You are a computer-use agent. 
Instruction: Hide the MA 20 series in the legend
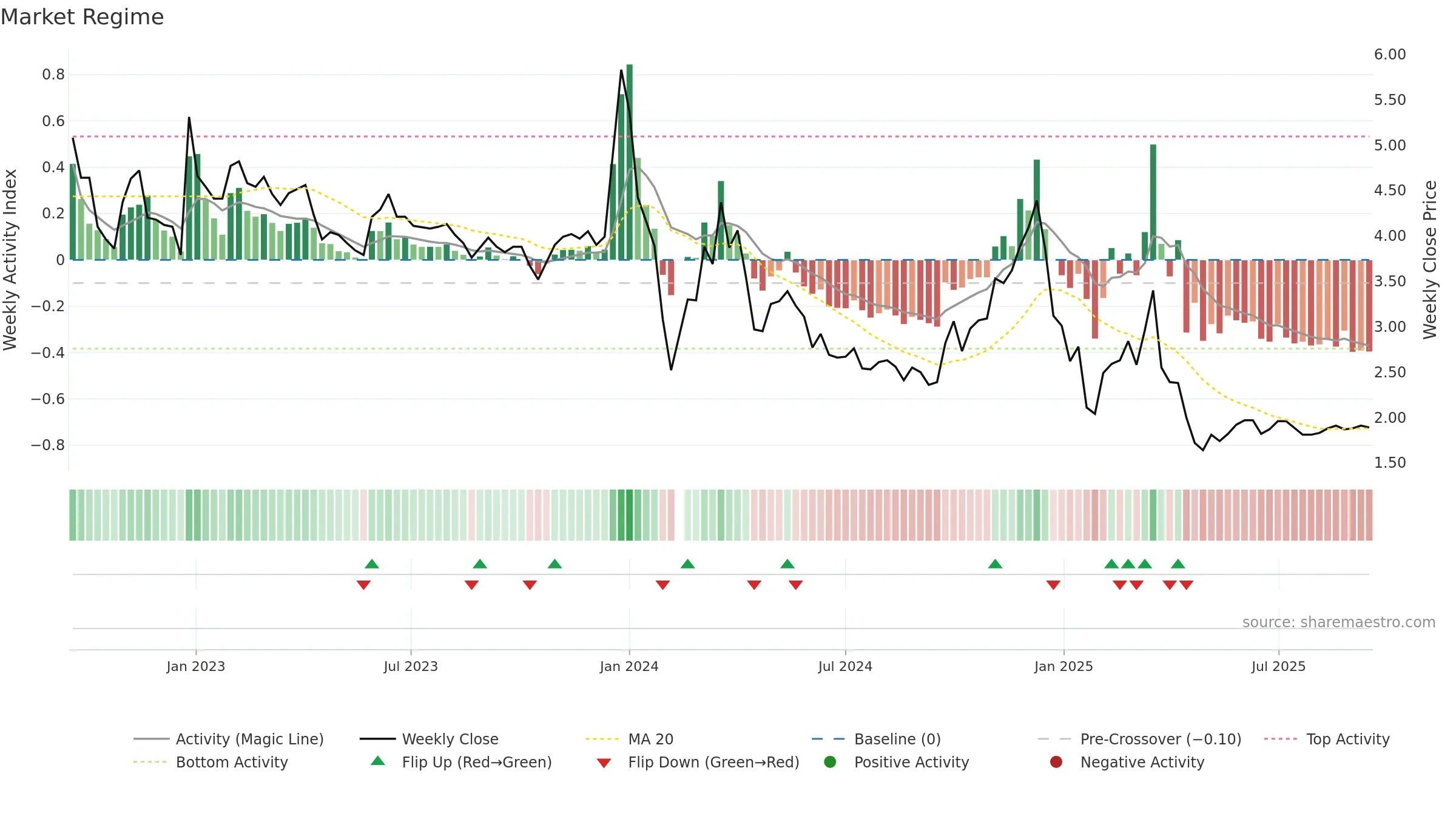pos(629,739)
